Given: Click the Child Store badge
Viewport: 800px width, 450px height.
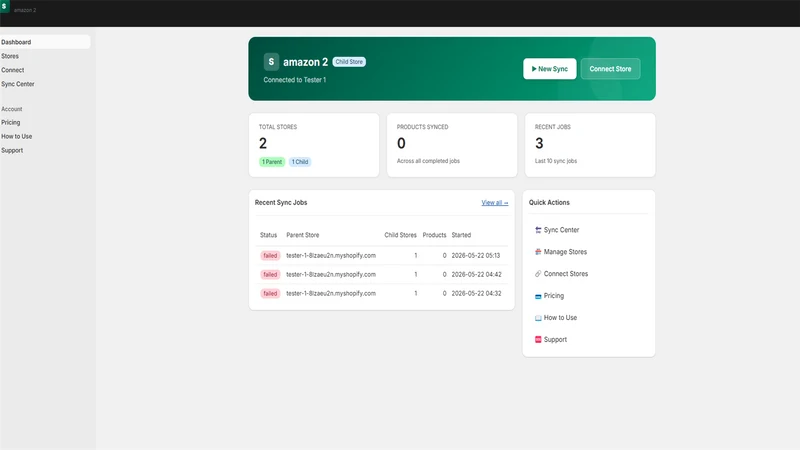Looking at the screenshot, I should pyautogui.click(x=349, y=62).
